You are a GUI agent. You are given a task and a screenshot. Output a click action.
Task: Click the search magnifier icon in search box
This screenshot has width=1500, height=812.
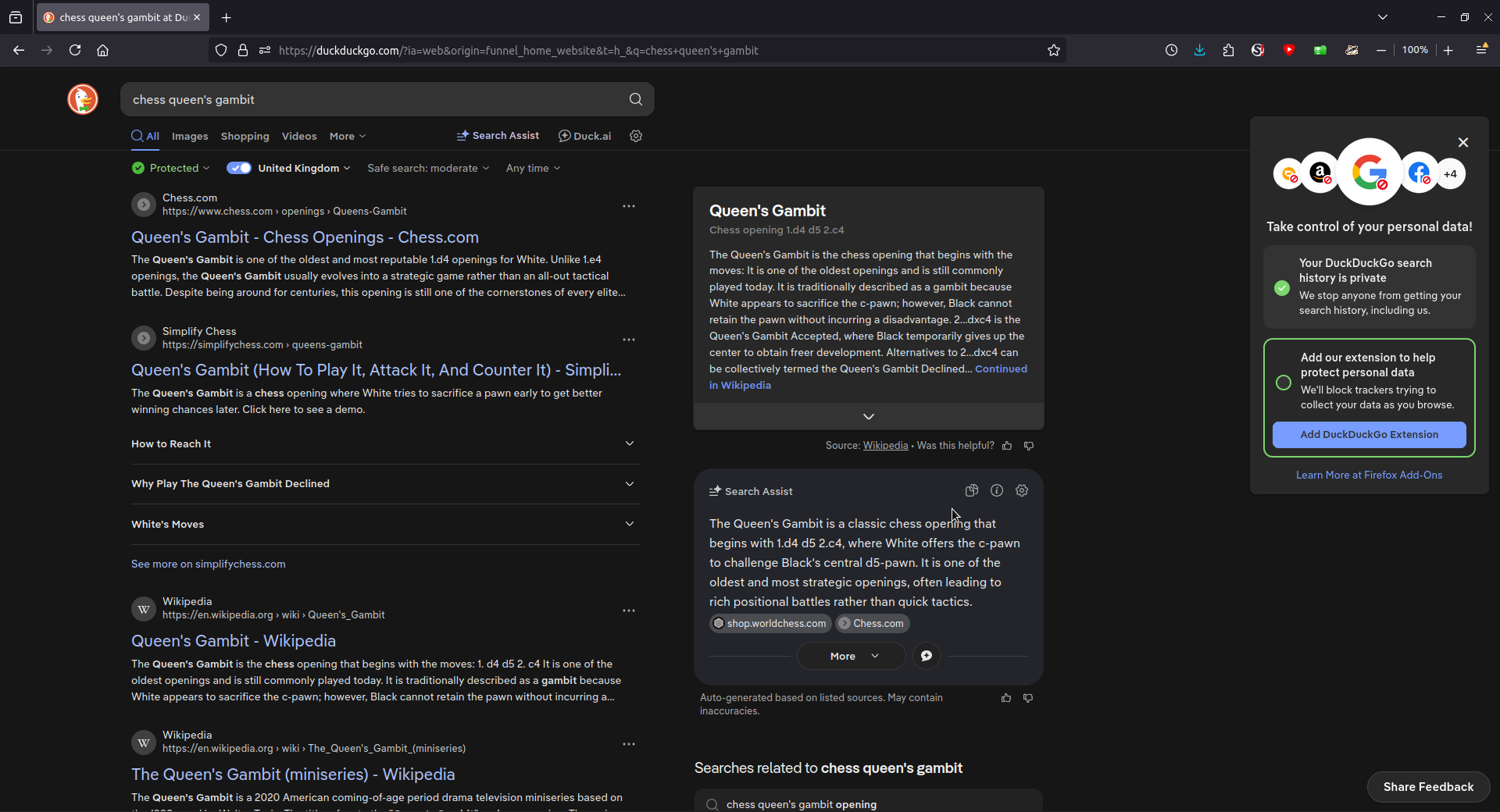click(636, 99)
